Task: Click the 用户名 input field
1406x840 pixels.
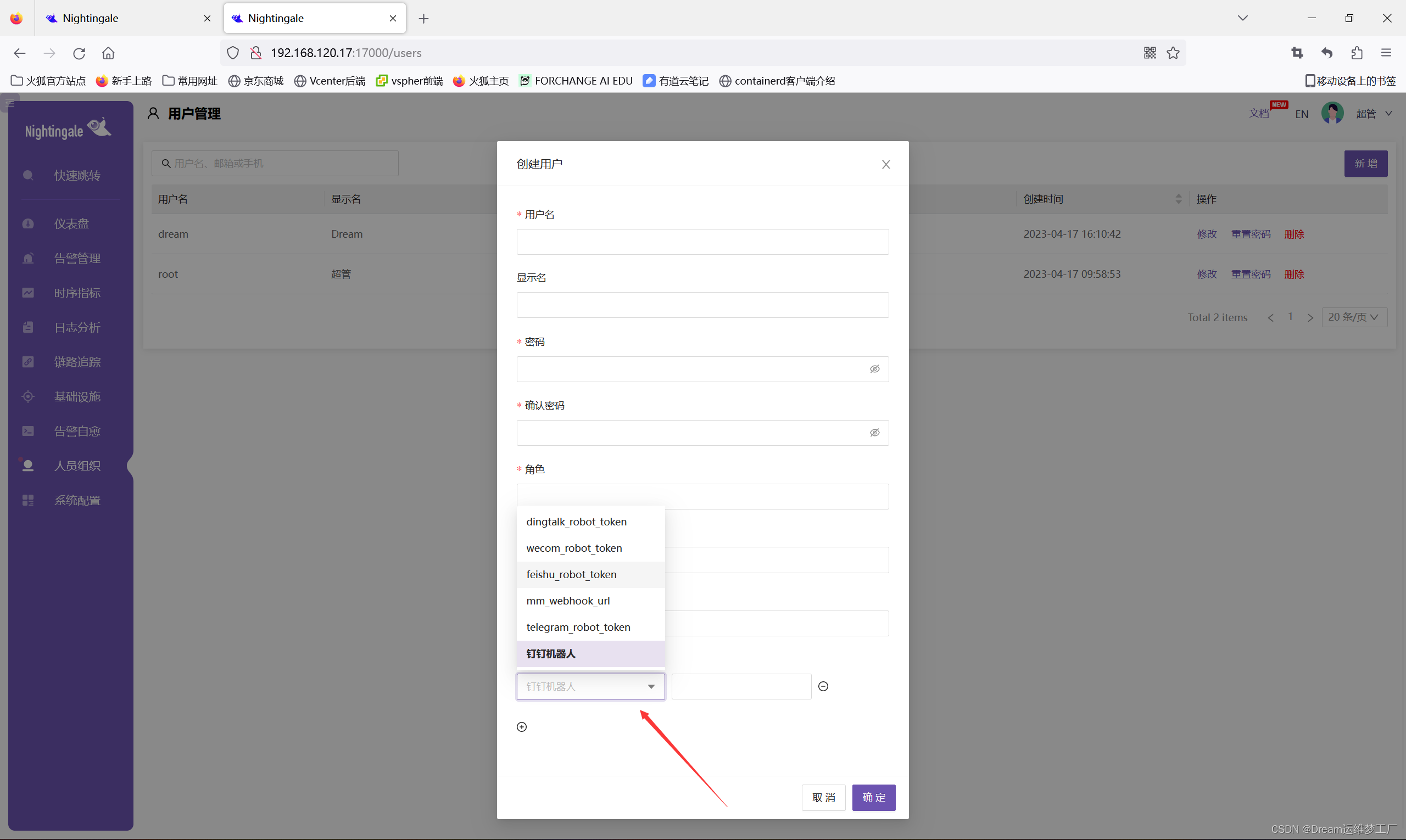Action: pyautogui.click(x=702, y=242)
